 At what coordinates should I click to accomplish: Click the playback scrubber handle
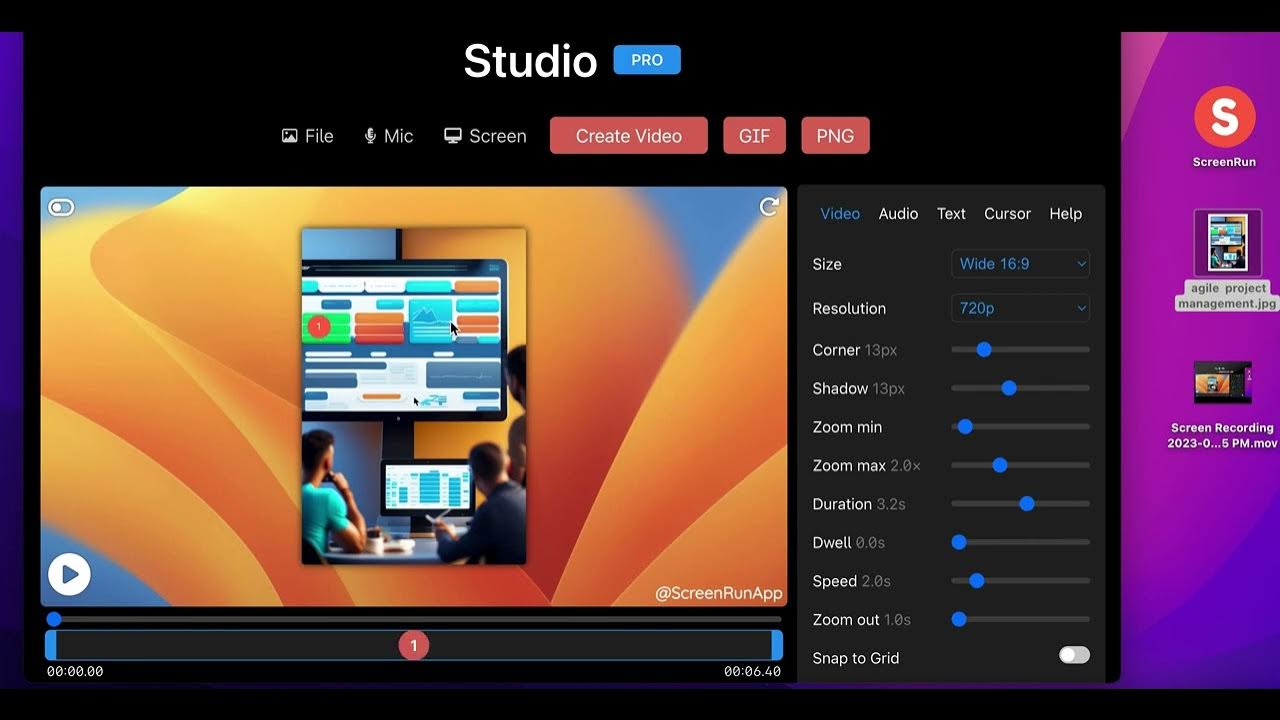(x=54, y=619)
